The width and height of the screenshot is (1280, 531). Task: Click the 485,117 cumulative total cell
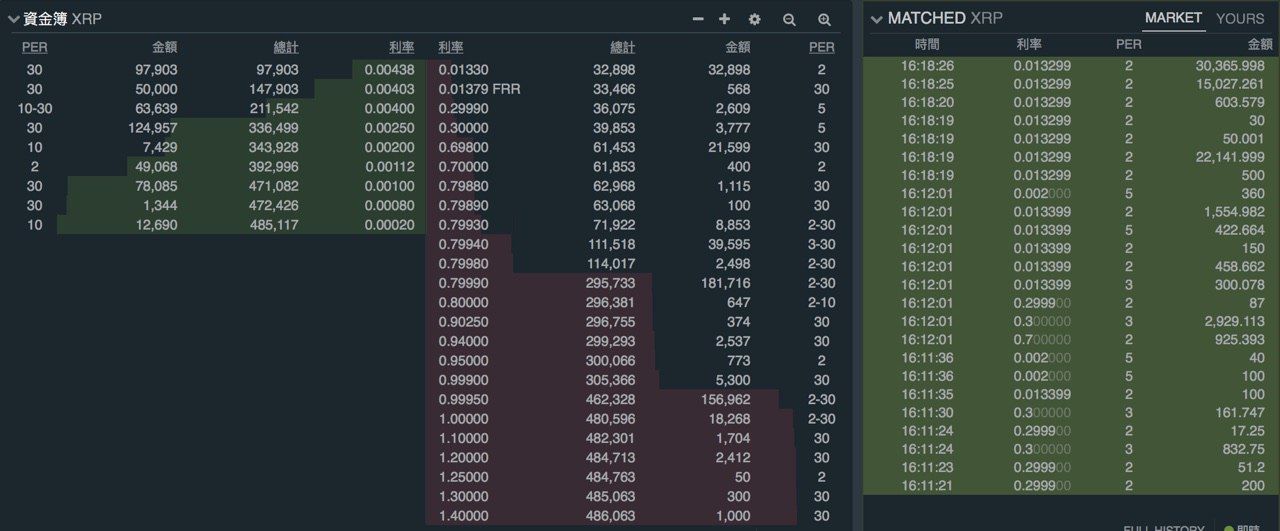pos(273,225)
